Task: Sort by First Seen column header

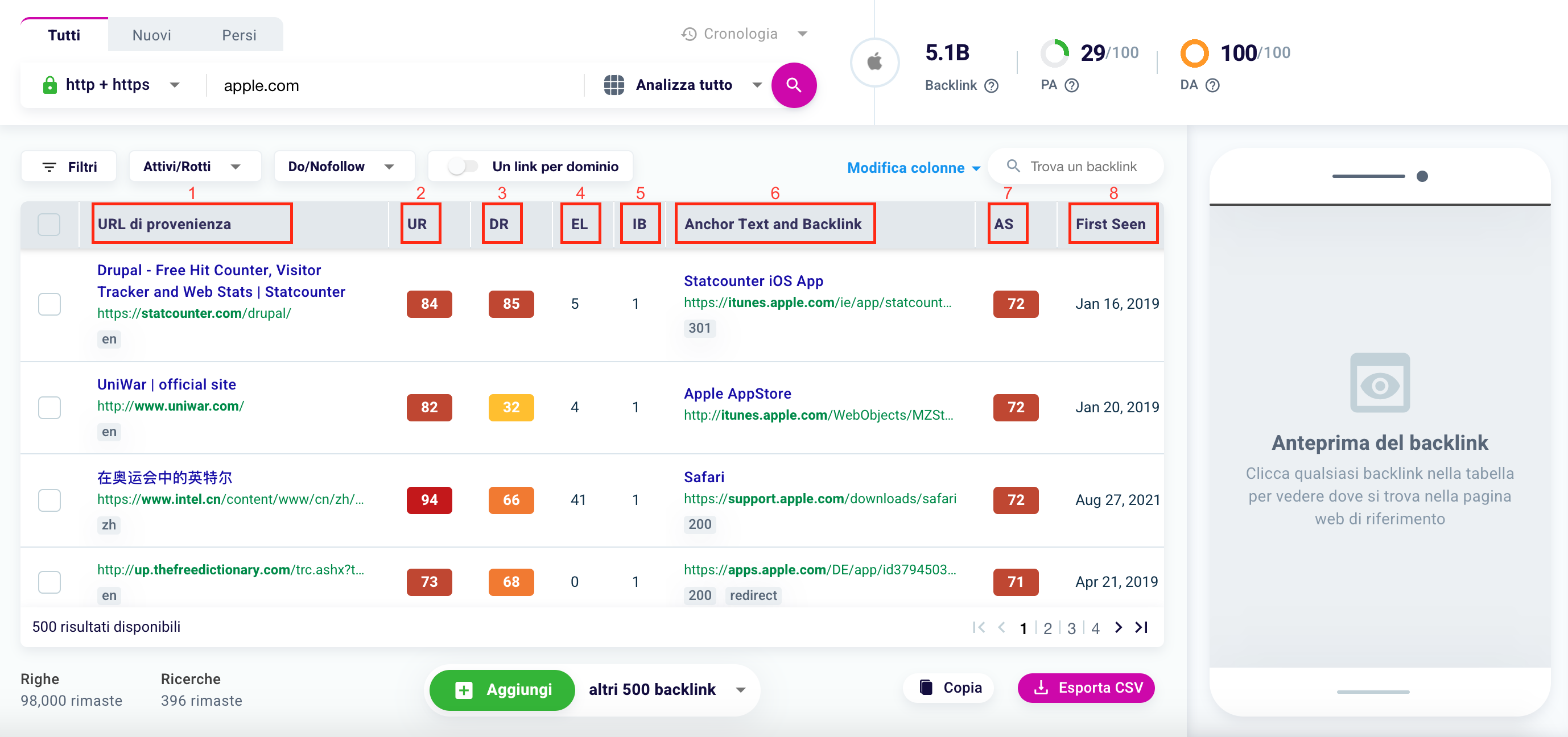Action: coord(1110,224)
